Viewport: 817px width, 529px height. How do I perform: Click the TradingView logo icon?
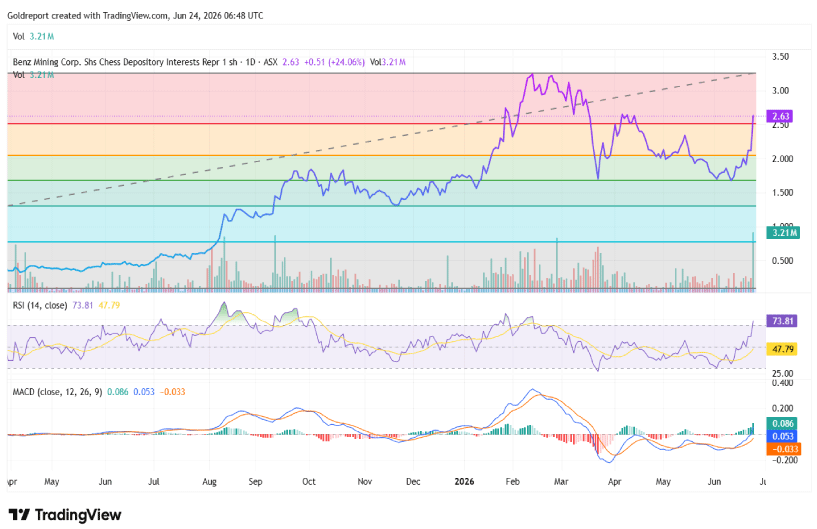tap(19, 515)
